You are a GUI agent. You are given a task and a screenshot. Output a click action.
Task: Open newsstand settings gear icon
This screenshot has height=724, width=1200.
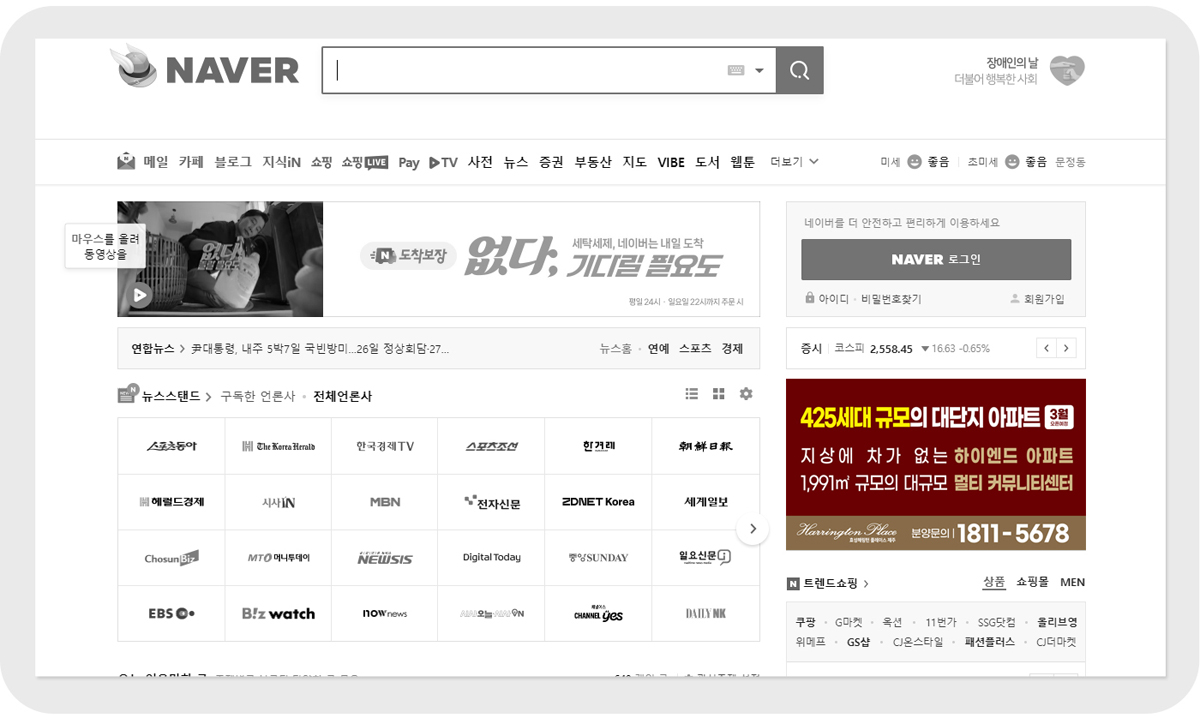click(746, 394)
